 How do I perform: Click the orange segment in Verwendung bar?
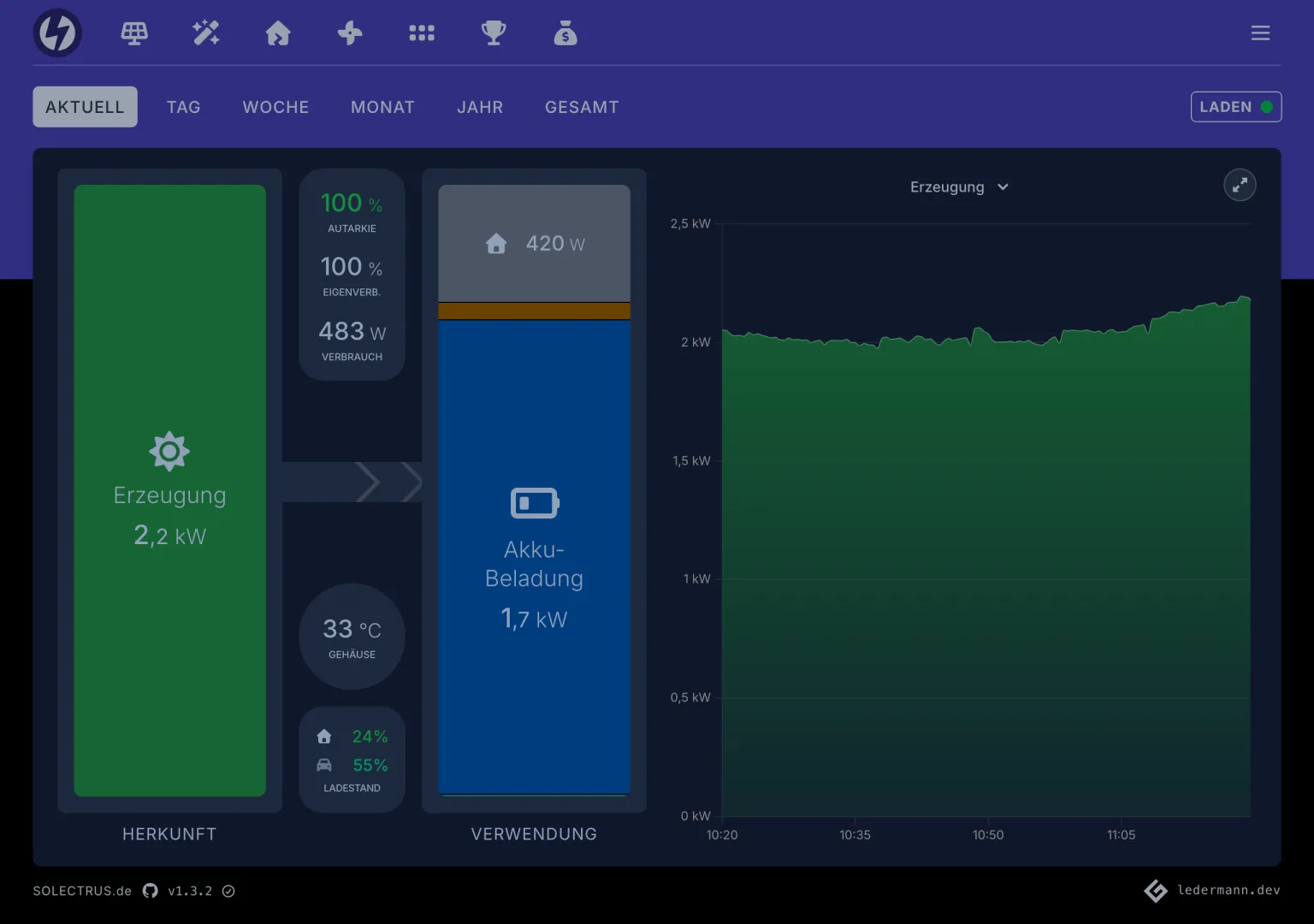pyautogui.click(x=535, y=311)
